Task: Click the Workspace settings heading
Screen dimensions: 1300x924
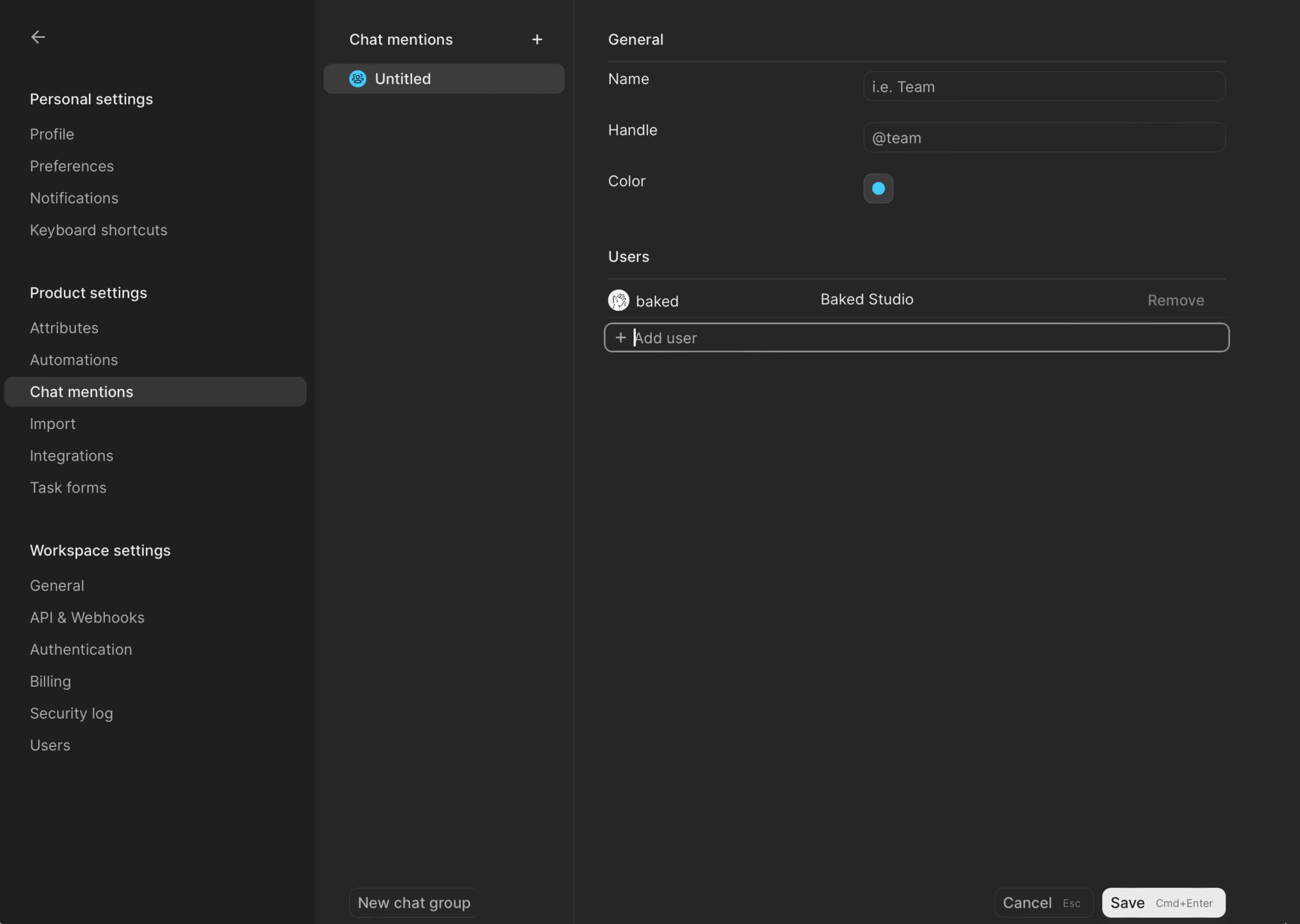Action: [x=100, y=550]
